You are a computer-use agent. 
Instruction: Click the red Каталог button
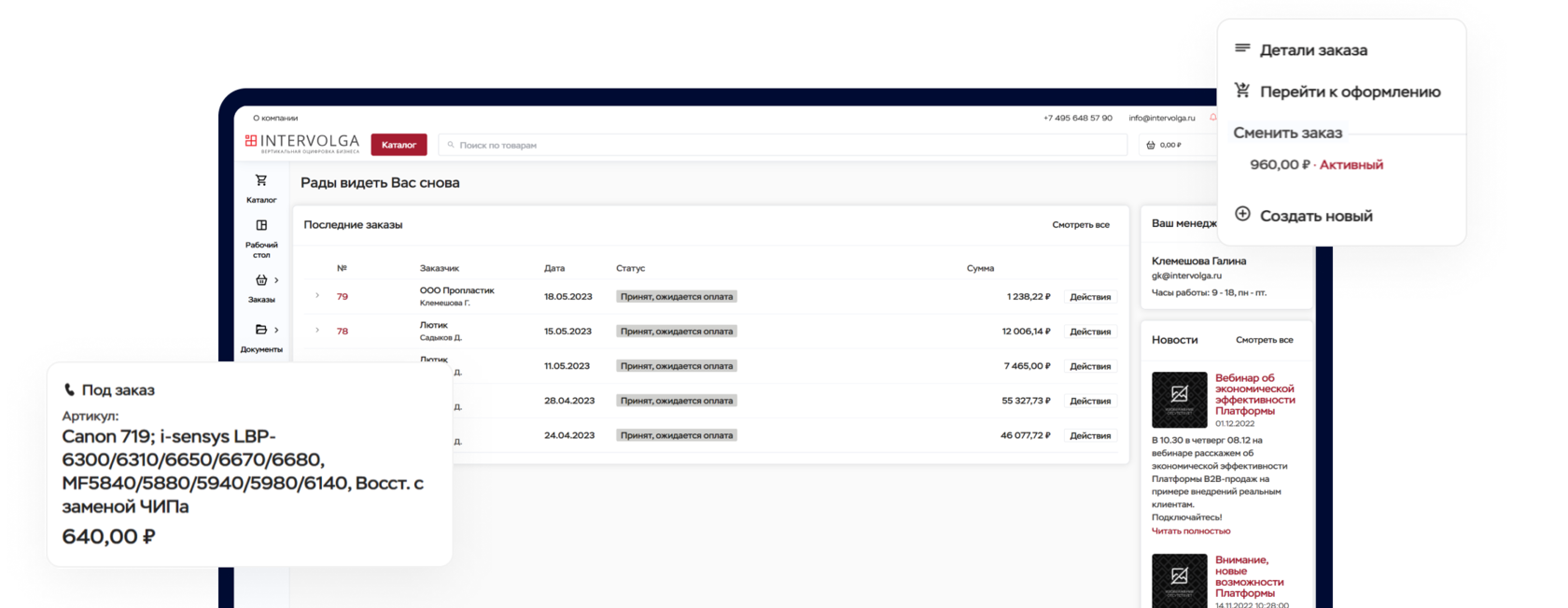coord(399,145)
